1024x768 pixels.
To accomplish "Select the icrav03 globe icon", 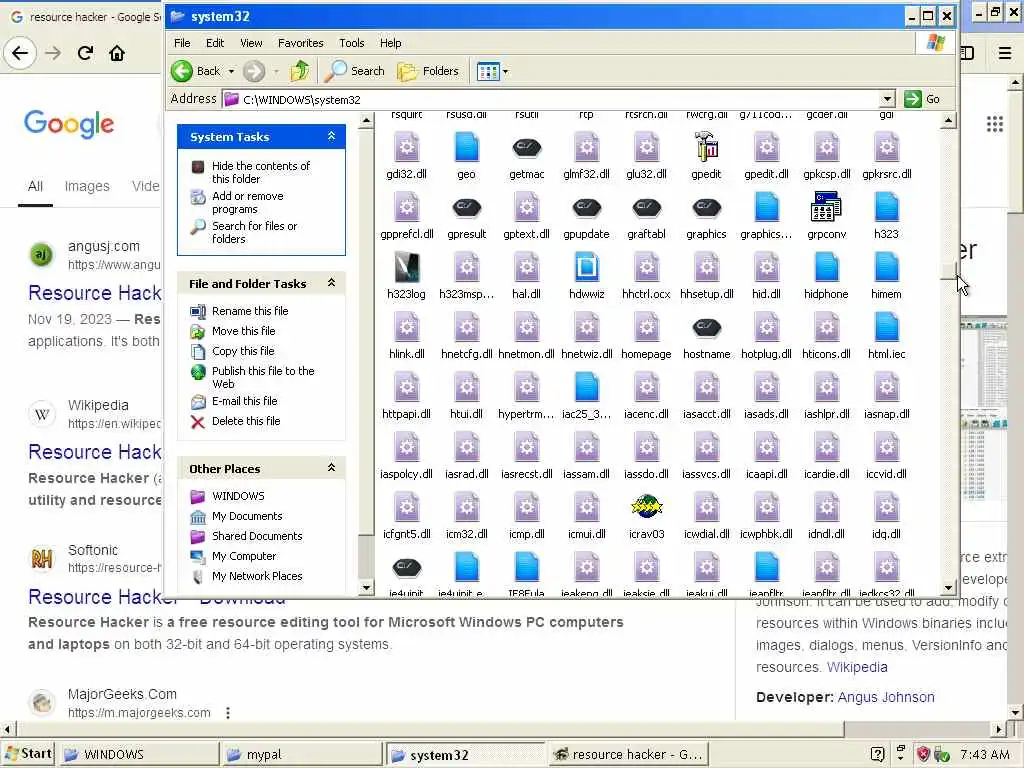I will click(647, 507).
